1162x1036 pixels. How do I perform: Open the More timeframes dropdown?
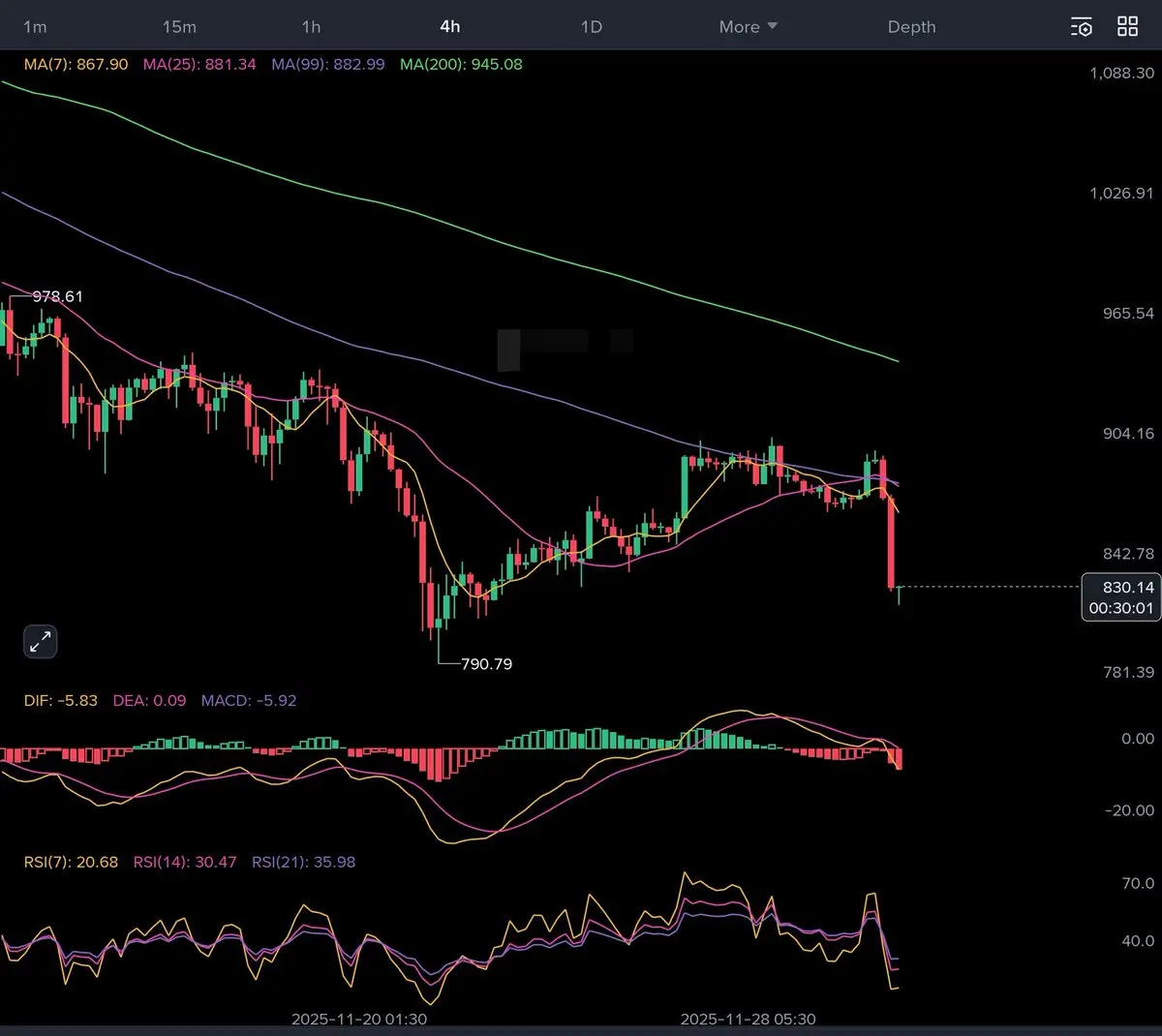click(x=749, y=27)
